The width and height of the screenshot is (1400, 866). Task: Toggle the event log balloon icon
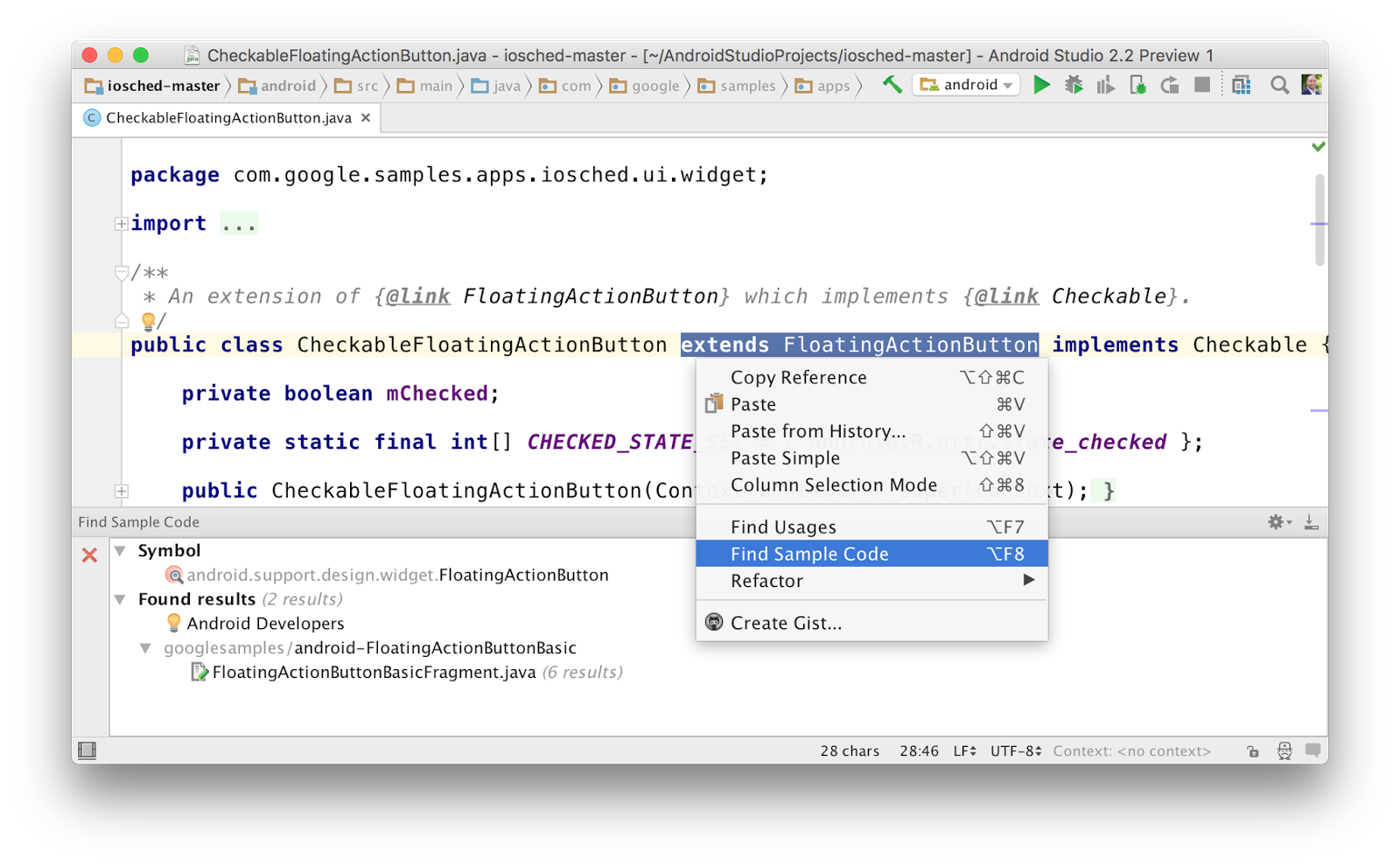[x=1311, y=751]
